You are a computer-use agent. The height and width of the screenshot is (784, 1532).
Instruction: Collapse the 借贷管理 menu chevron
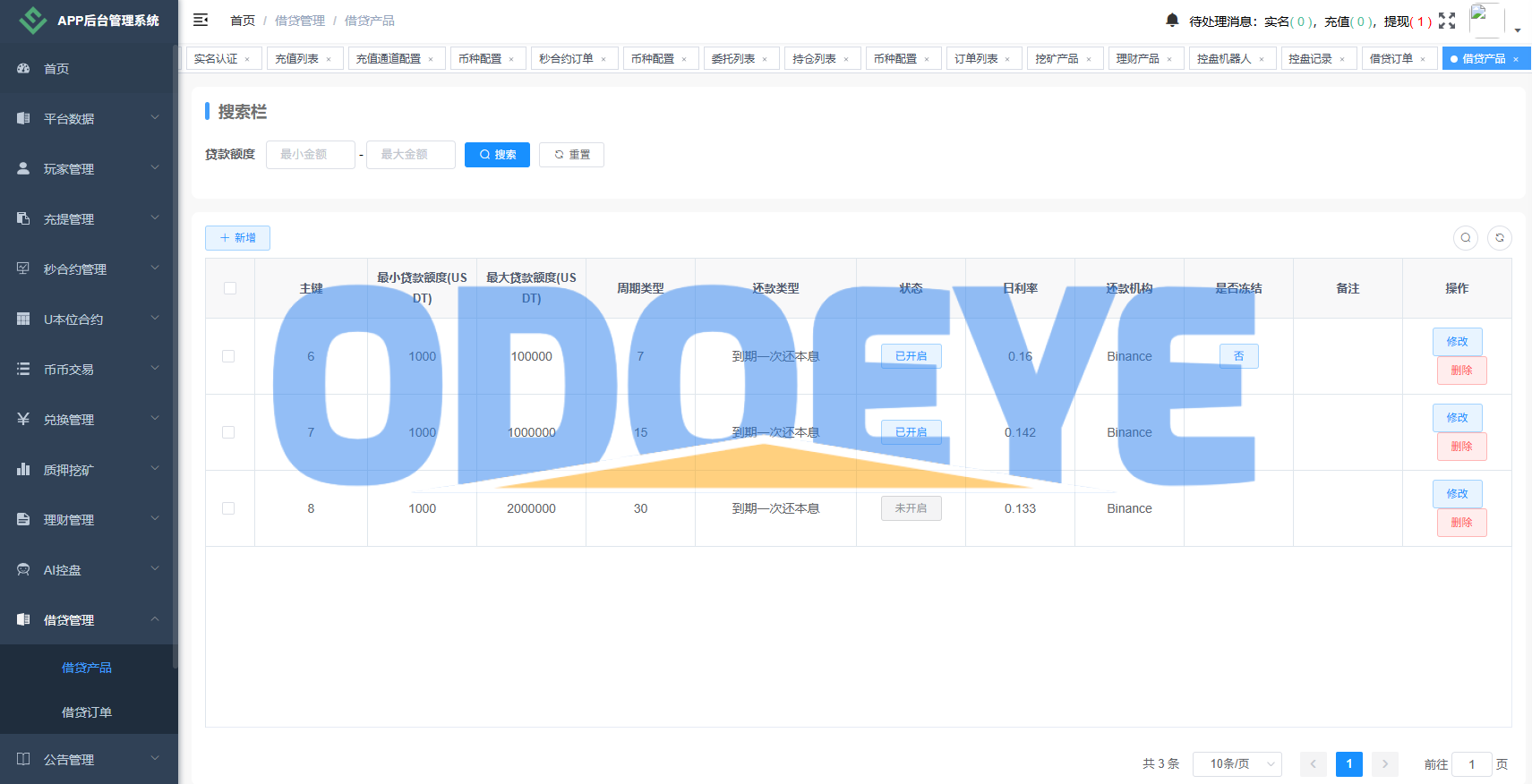point(155,618)
